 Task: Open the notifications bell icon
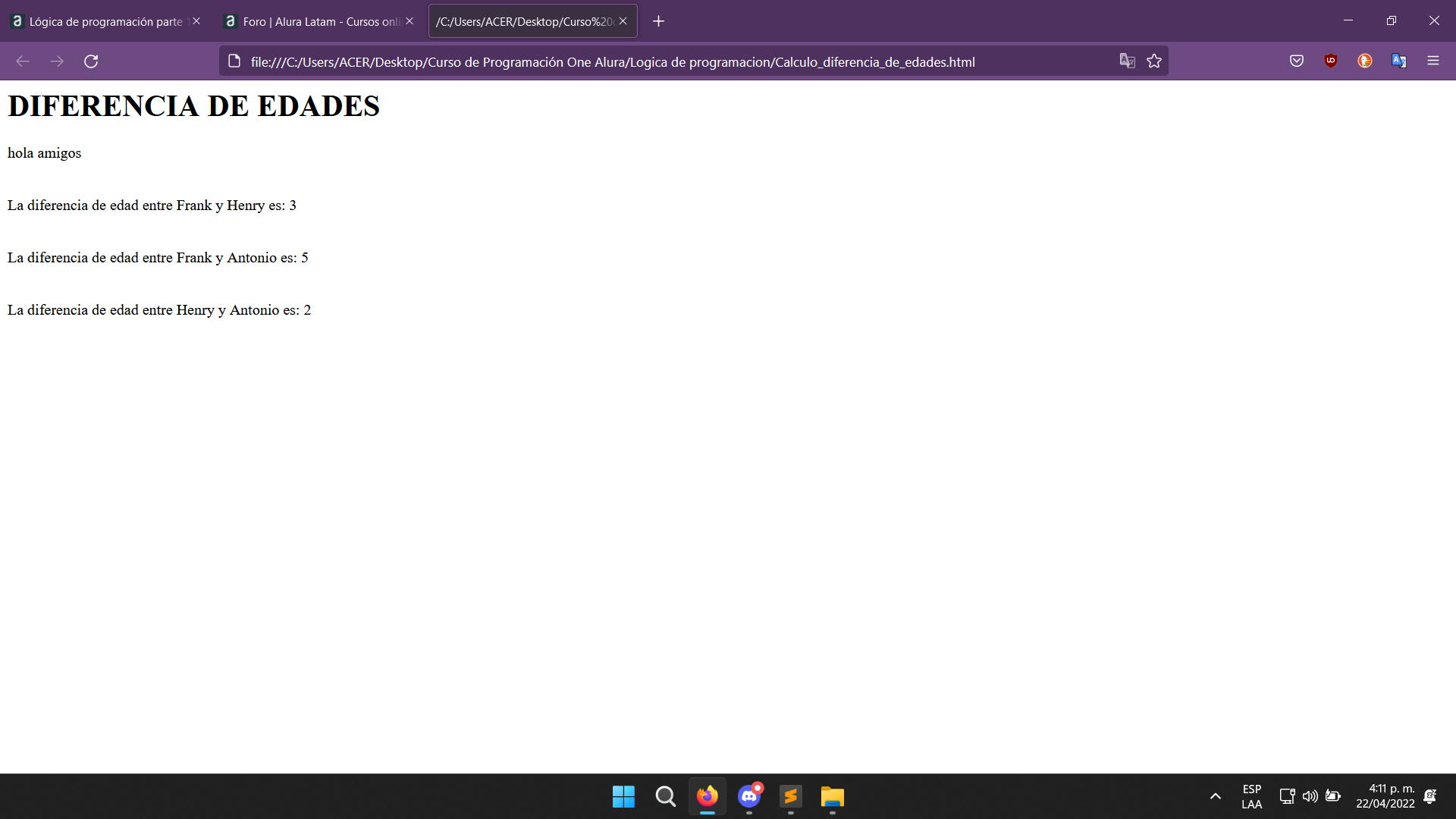point(1430,796)
